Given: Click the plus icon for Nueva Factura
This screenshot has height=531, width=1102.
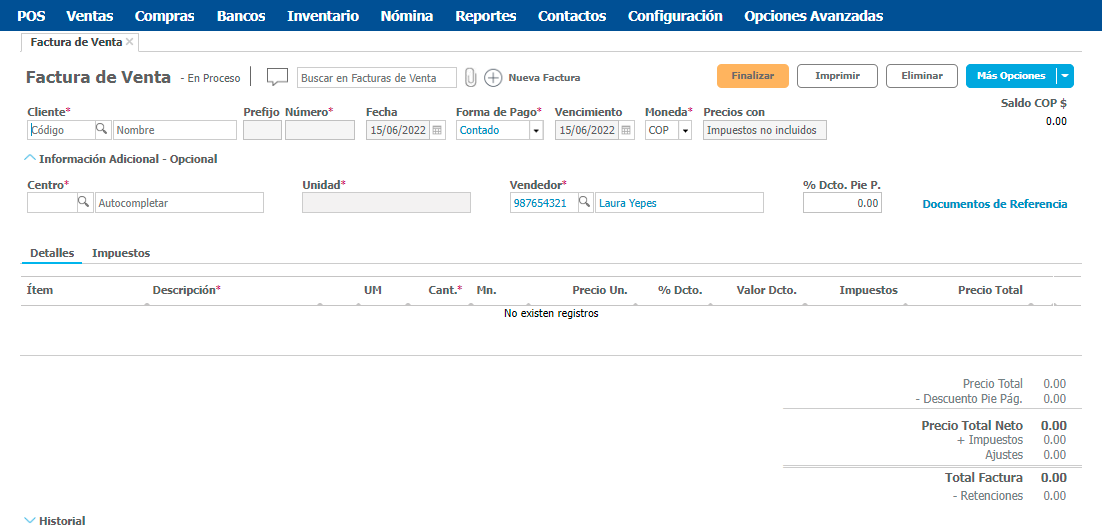Looking at the screenshot, I should pos(493,78).
